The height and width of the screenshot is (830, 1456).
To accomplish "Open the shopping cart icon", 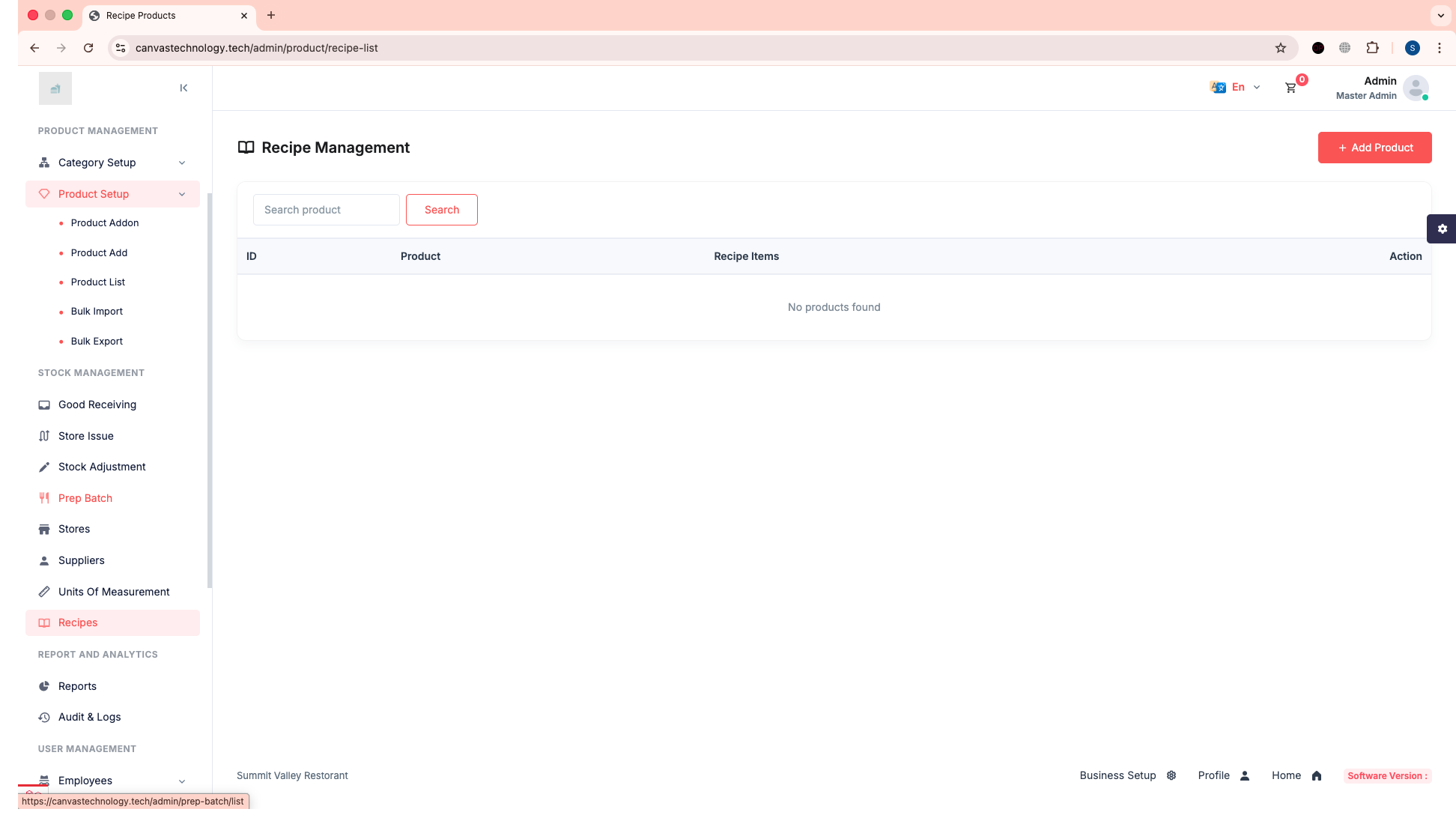I will tap(1290, 88).
